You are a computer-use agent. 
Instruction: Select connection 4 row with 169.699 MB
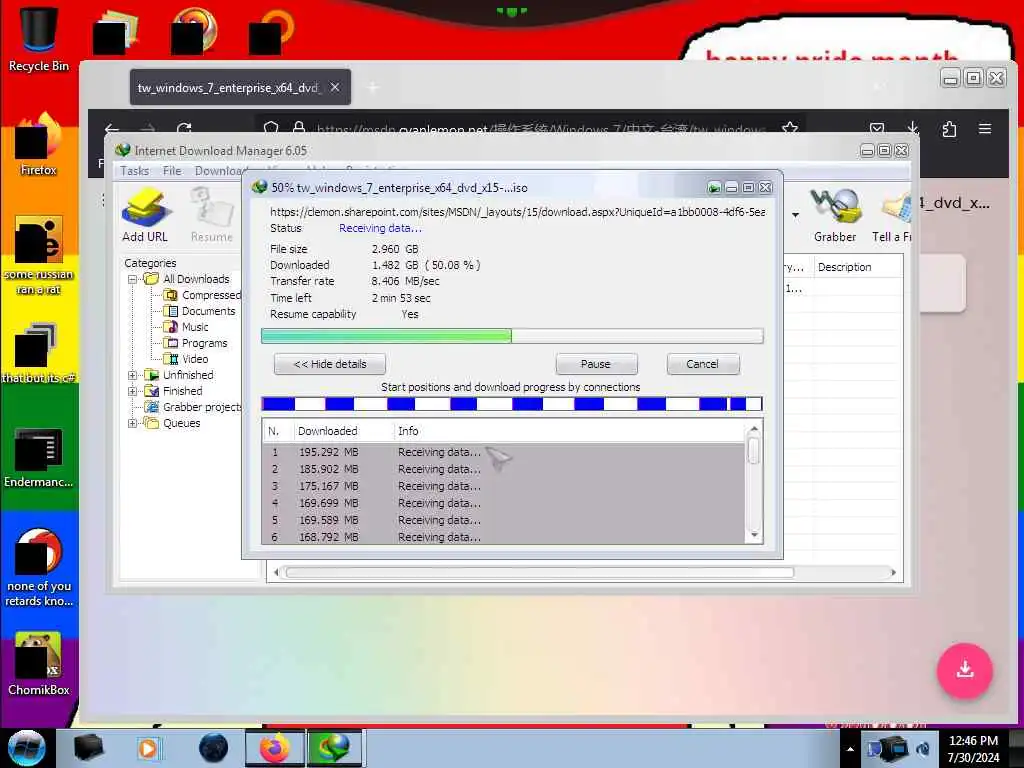[x=504, y=503]
